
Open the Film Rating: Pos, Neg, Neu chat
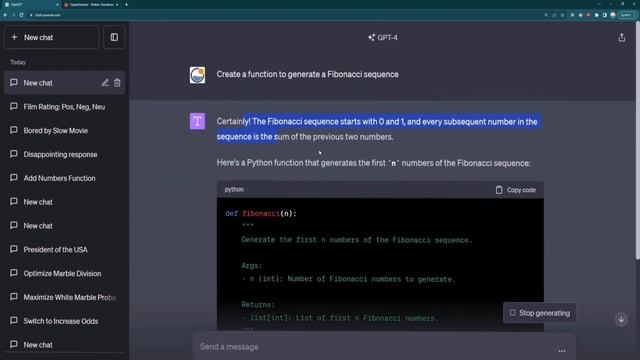point(64,107)
